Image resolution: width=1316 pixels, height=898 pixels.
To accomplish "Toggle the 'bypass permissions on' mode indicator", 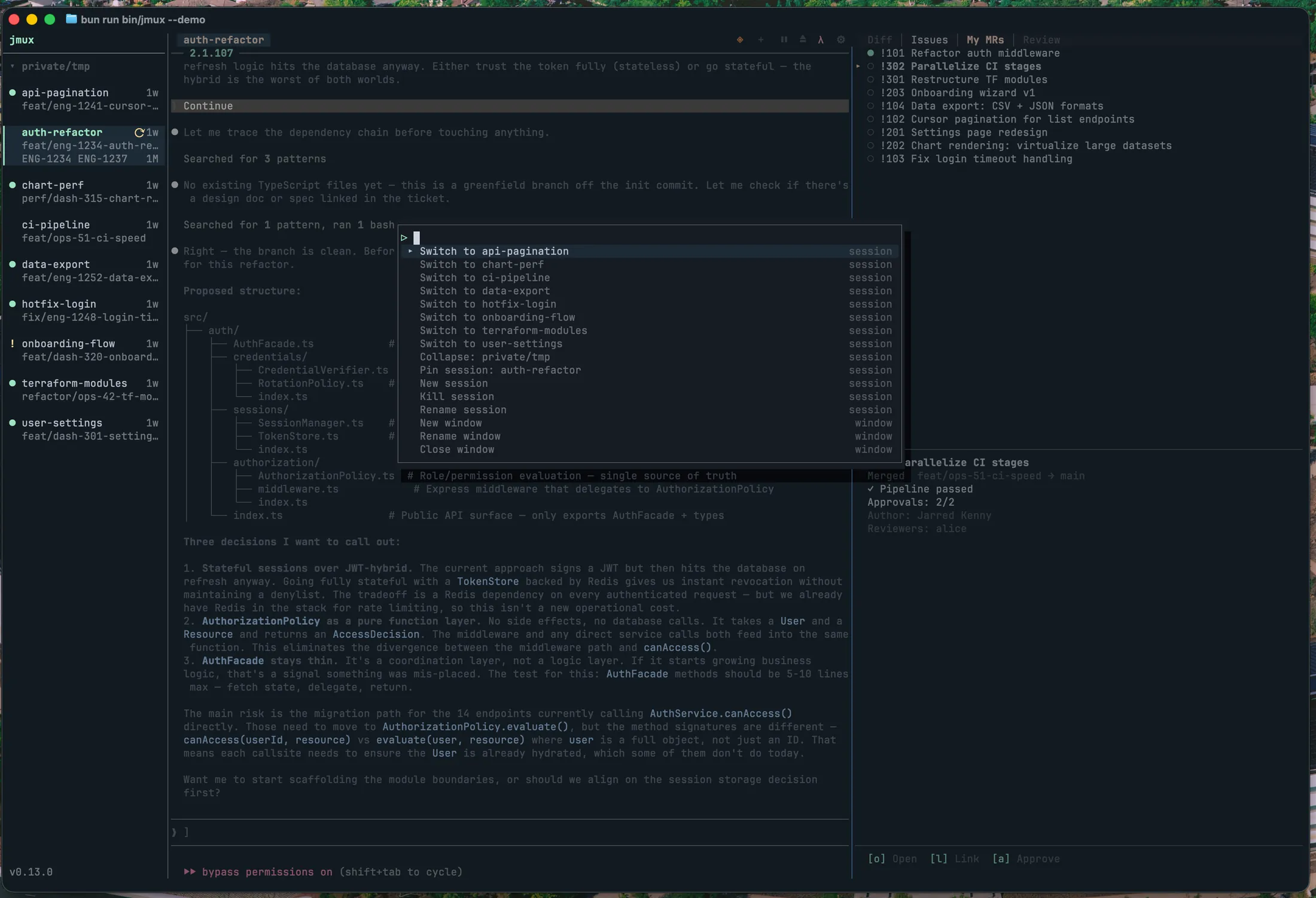I will 267,872.
